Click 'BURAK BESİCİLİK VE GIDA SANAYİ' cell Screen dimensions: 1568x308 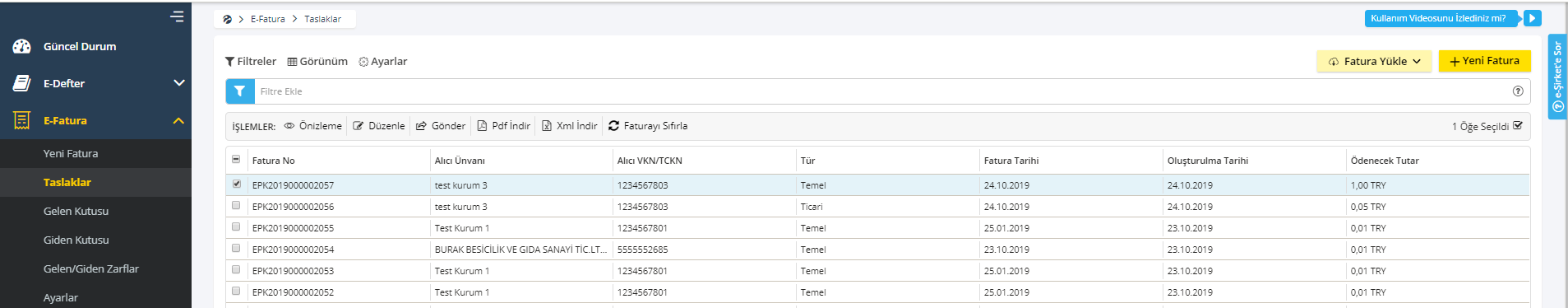(x=520, y=250)
